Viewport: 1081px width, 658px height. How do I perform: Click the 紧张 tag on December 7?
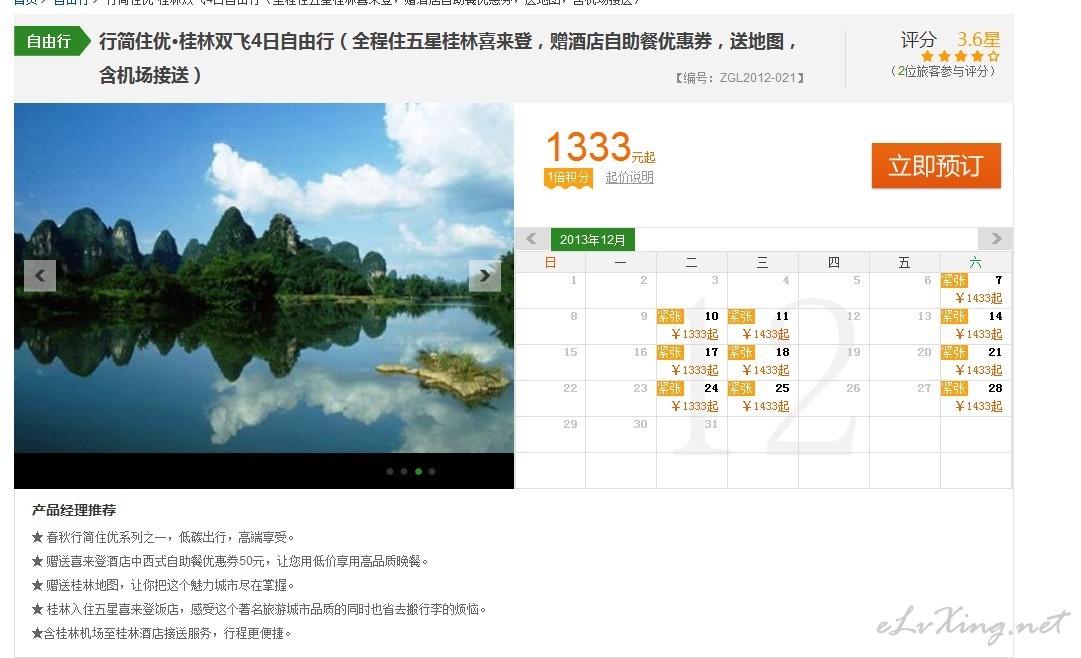tap(954, 281)
